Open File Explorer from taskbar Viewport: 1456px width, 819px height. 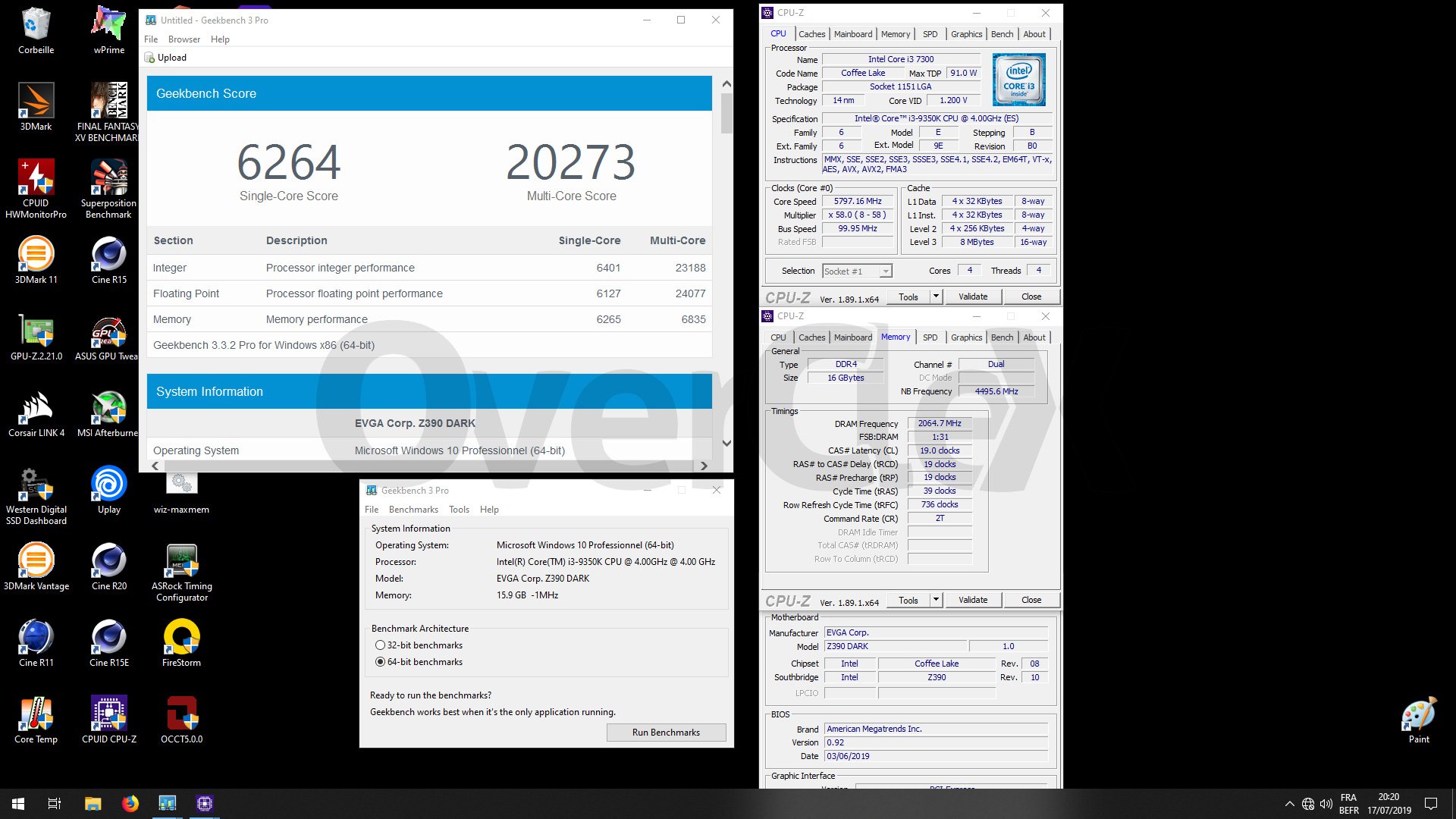(93, 804)
